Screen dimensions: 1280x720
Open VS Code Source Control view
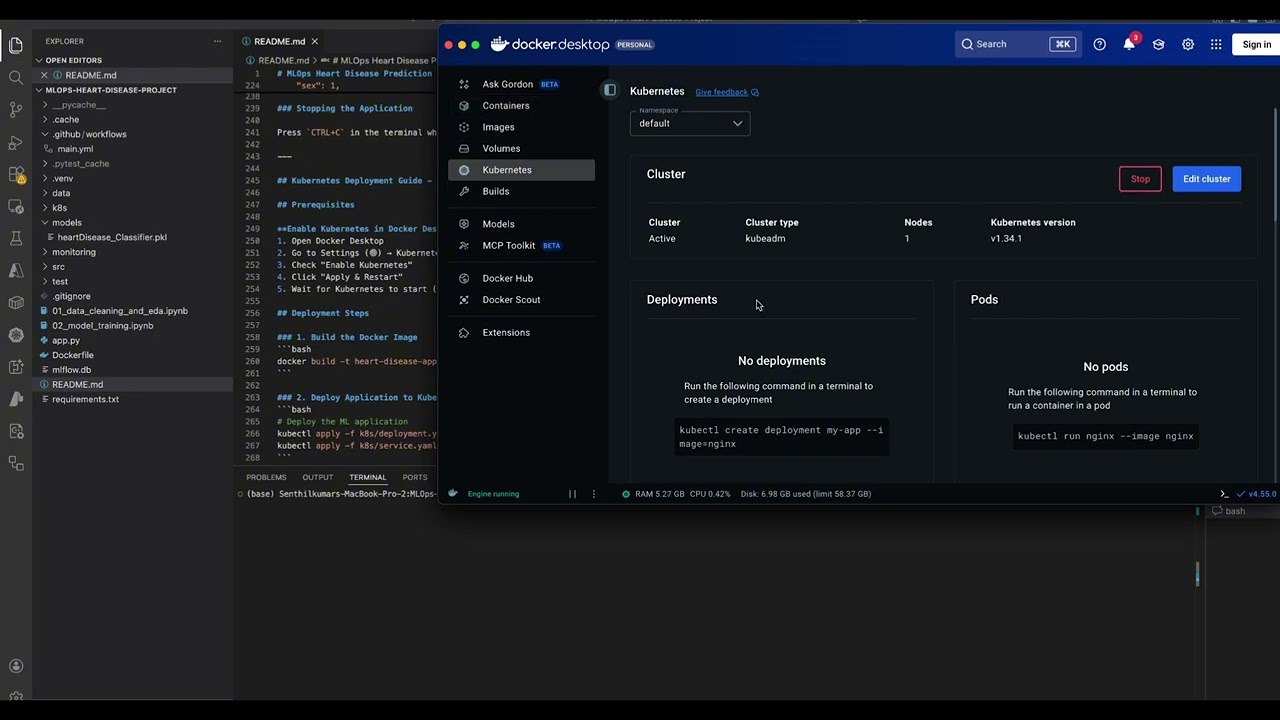(x=16, y=109)
